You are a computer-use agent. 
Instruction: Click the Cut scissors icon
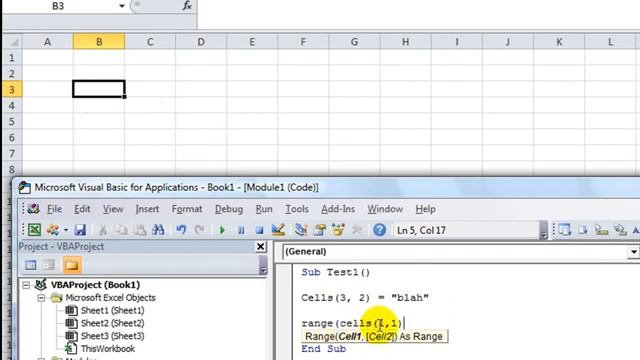pos(102,230)
